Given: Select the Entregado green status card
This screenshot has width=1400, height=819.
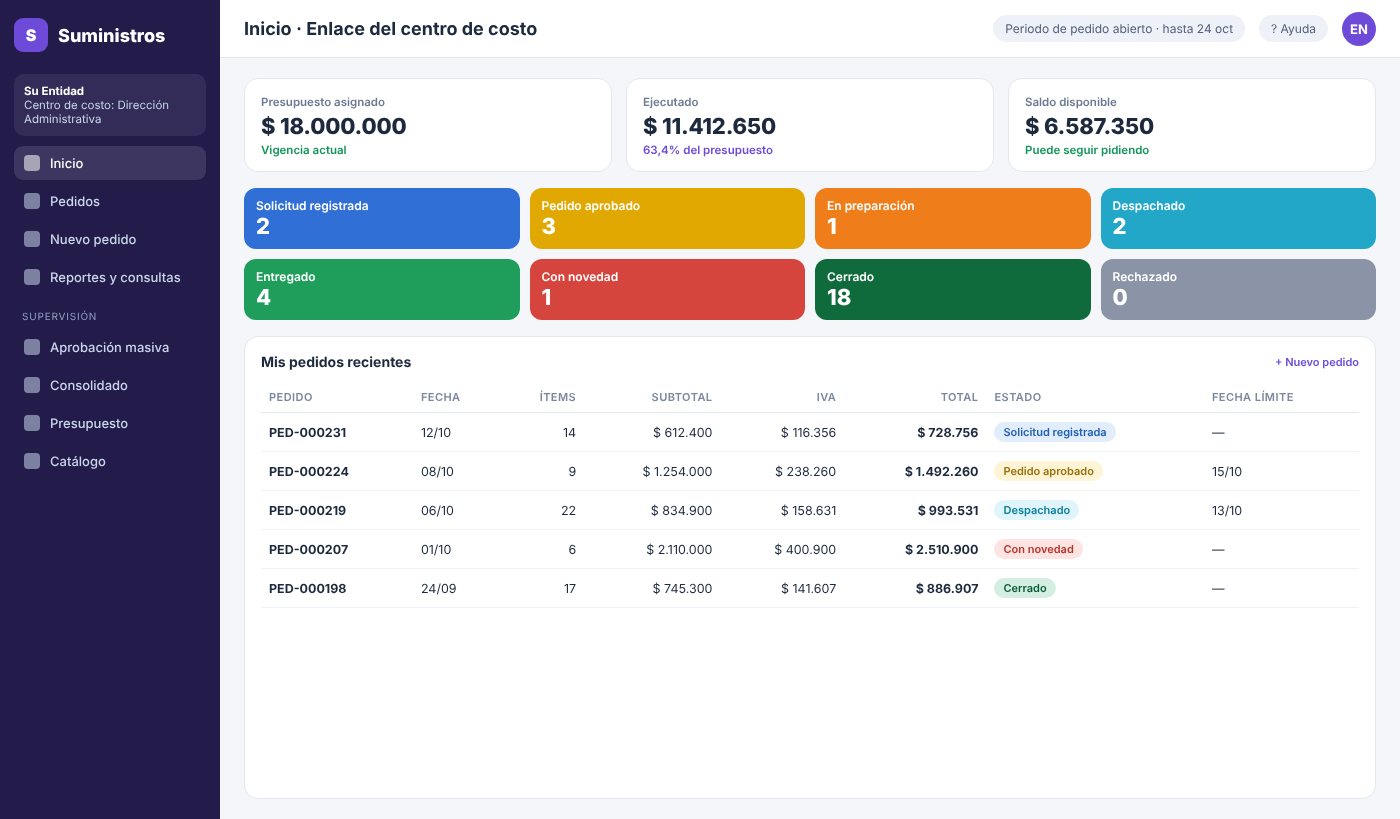Looking at the screenshot, I should pyautogui.click(x=382, y=289).
